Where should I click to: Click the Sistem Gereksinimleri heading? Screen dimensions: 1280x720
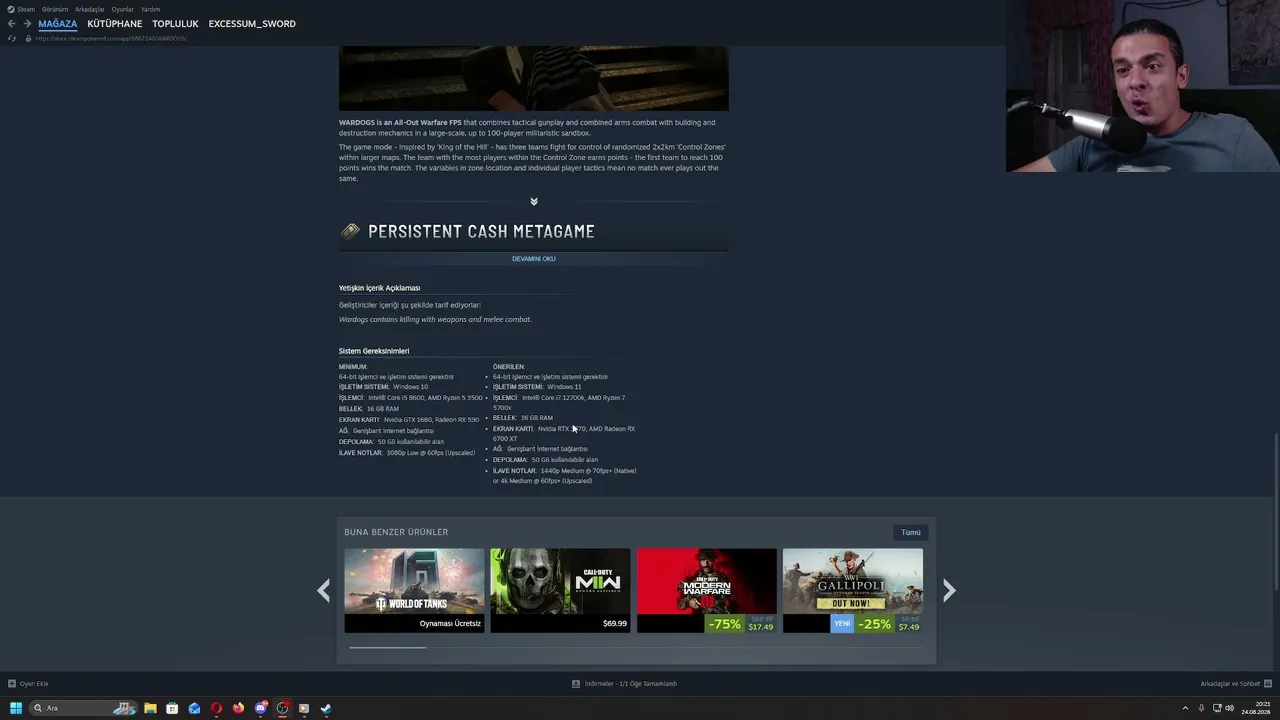(x=374, y=351)
